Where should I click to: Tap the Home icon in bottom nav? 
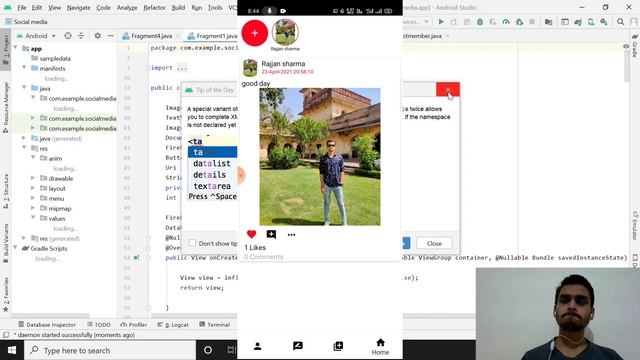pos(380,347)
